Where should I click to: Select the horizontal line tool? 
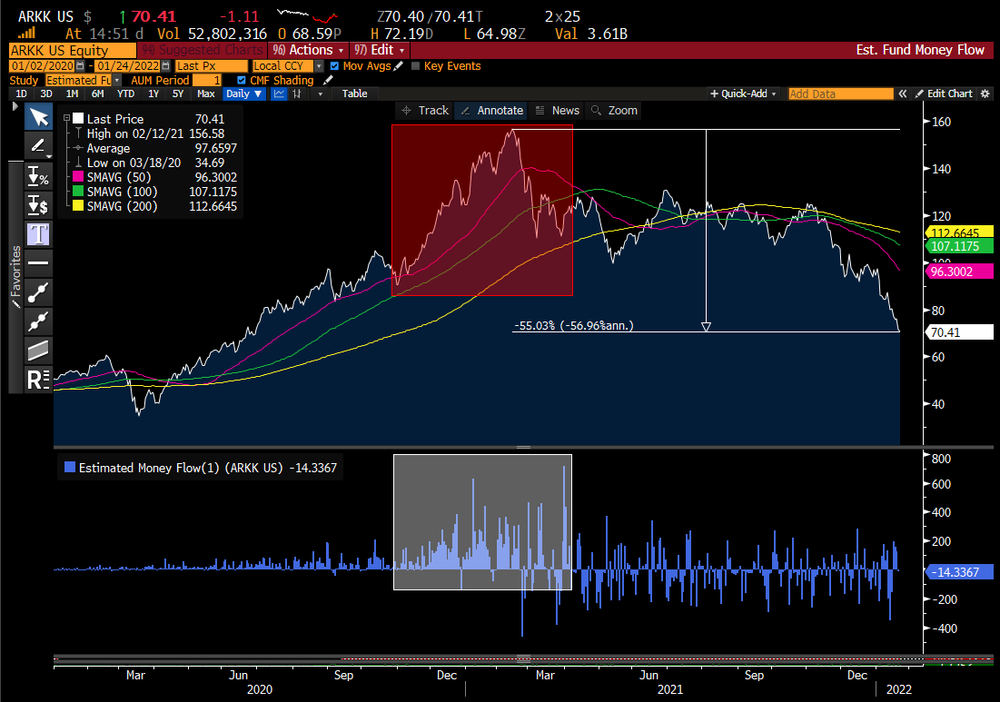click(x=38, y=263)
